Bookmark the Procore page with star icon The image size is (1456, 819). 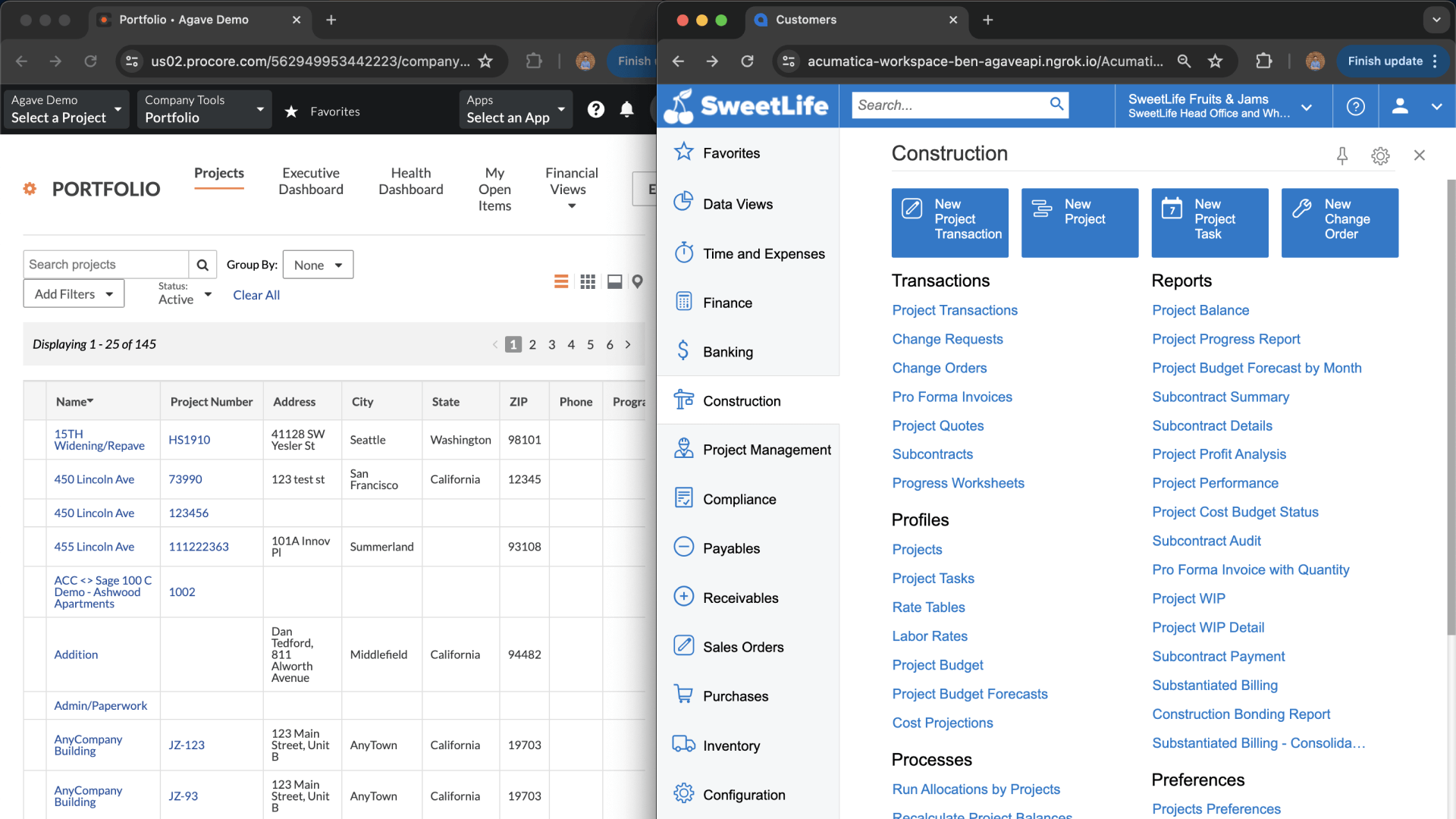(485, 61)
